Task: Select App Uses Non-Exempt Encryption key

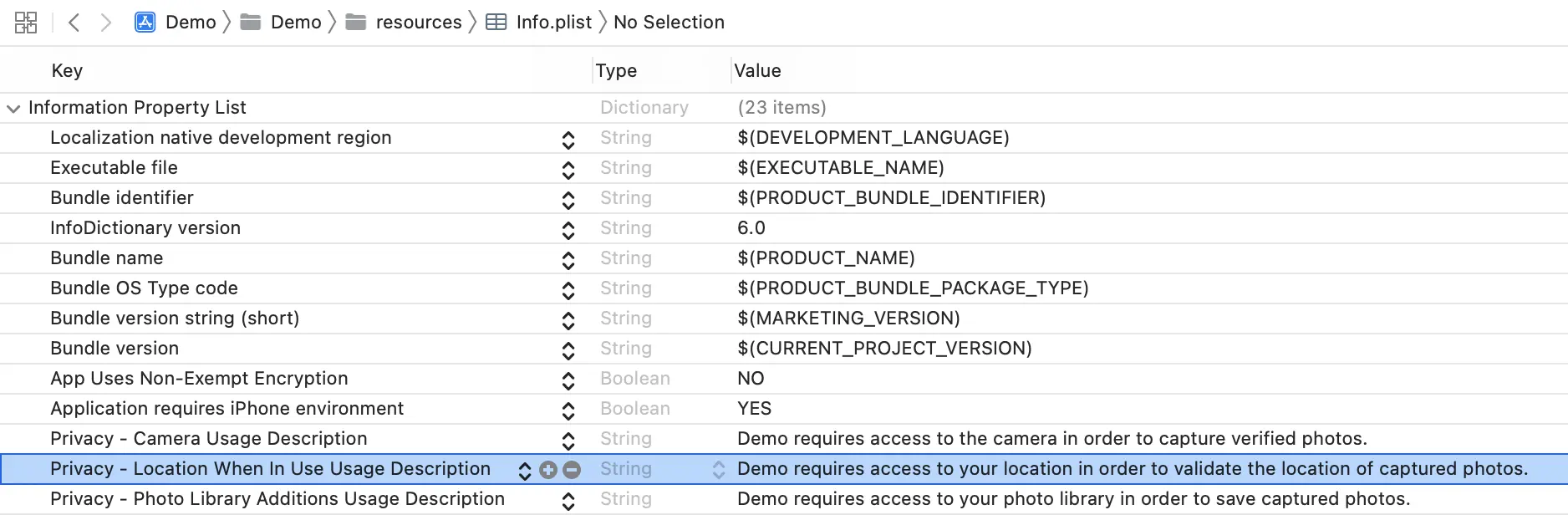Action: pyautogui.click(x=199, y=379)
